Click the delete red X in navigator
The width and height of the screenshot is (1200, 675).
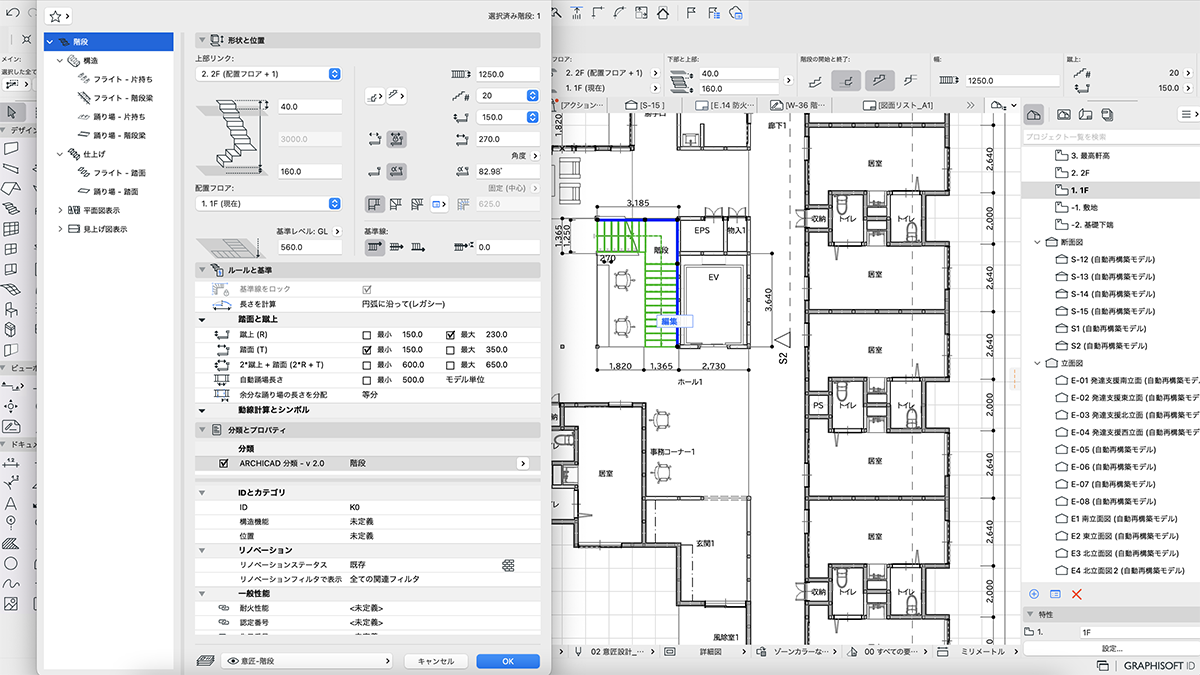1077,594
